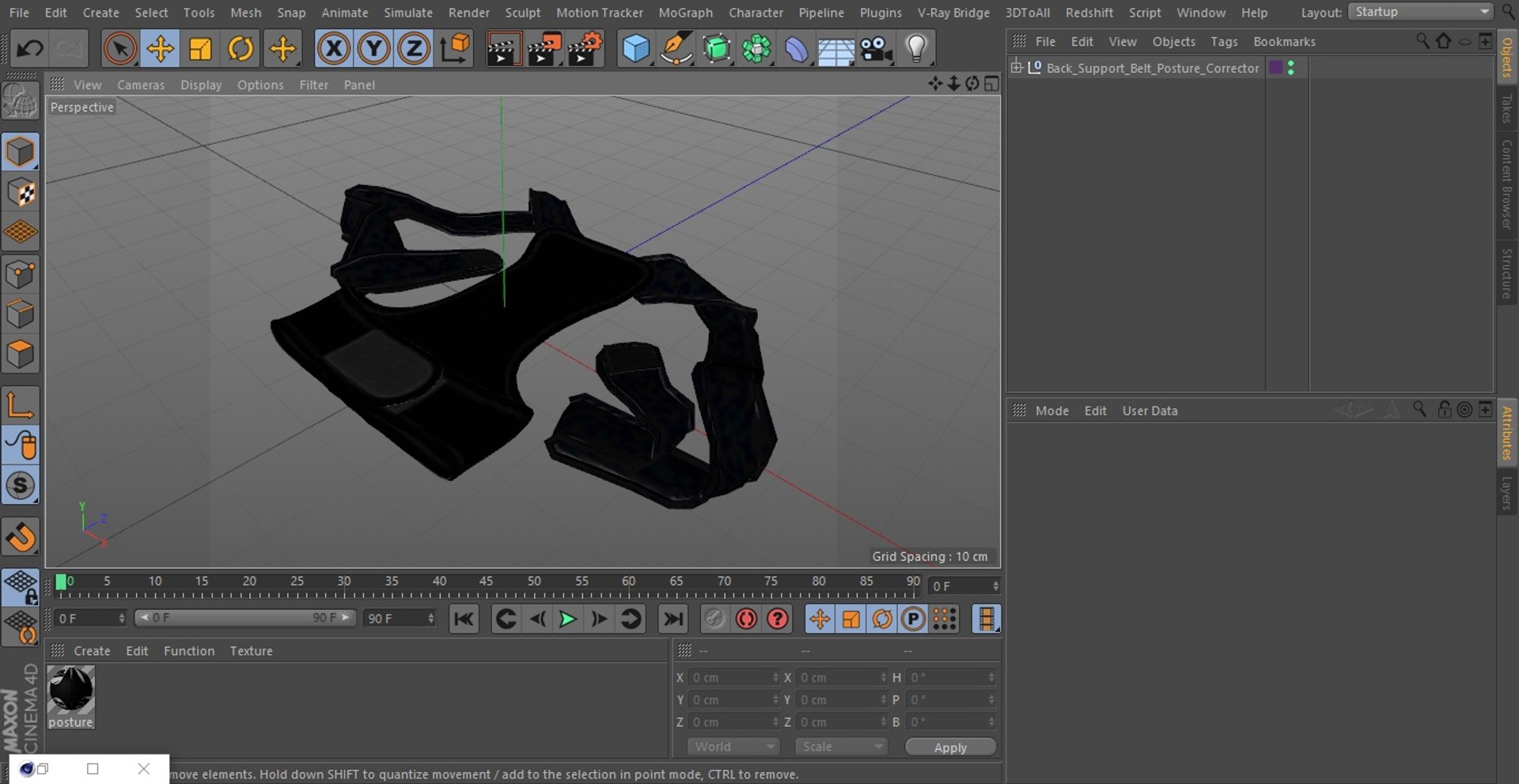Click the layer color swatch for Back_Support_Belt
Image resolution: width=1519 pixels, height=784 pixels.
tap(1275, 68)
